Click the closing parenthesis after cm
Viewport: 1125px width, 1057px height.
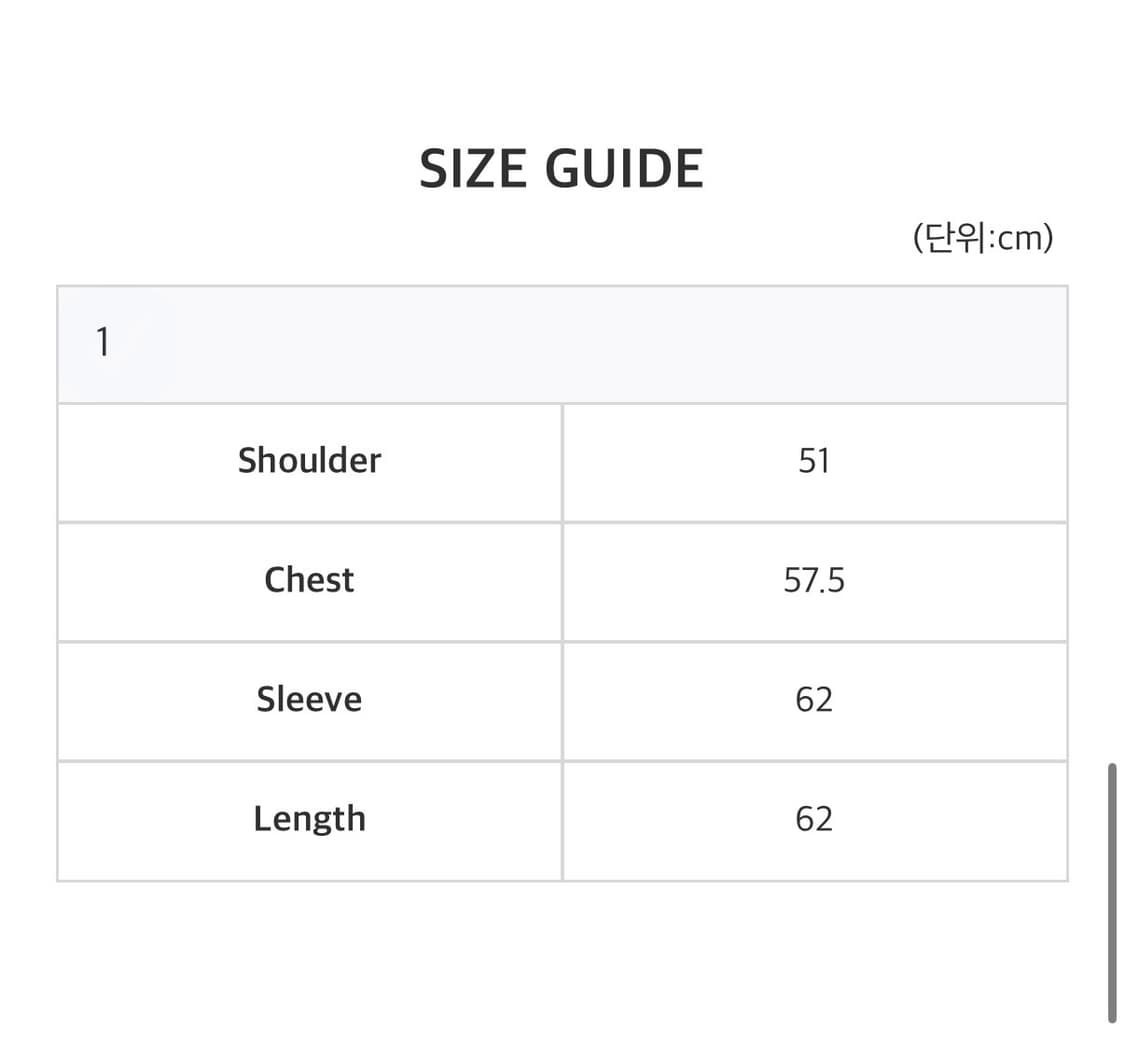tap(1047, 239)
